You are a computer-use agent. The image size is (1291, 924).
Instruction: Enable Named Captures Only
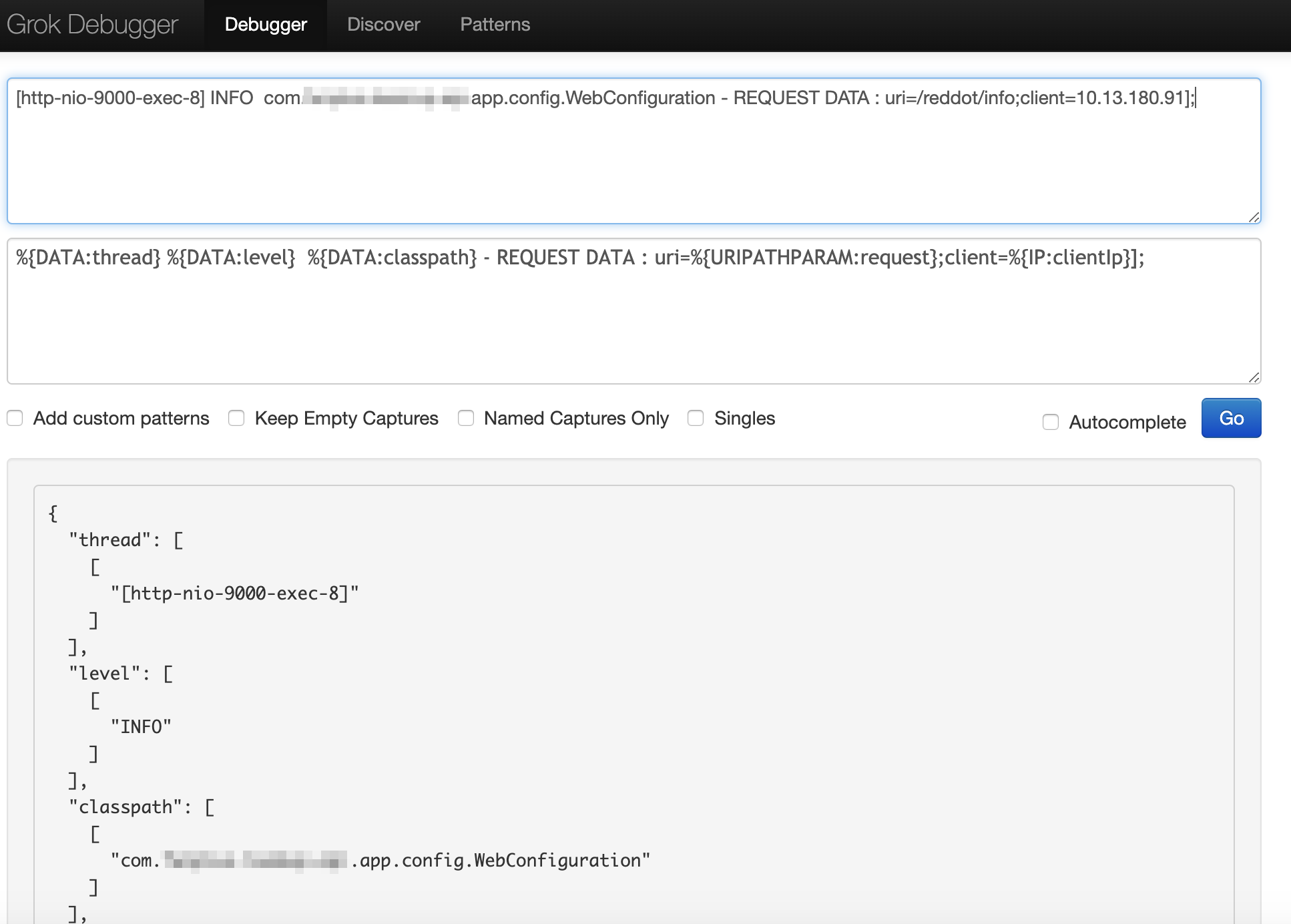[466, 417]
